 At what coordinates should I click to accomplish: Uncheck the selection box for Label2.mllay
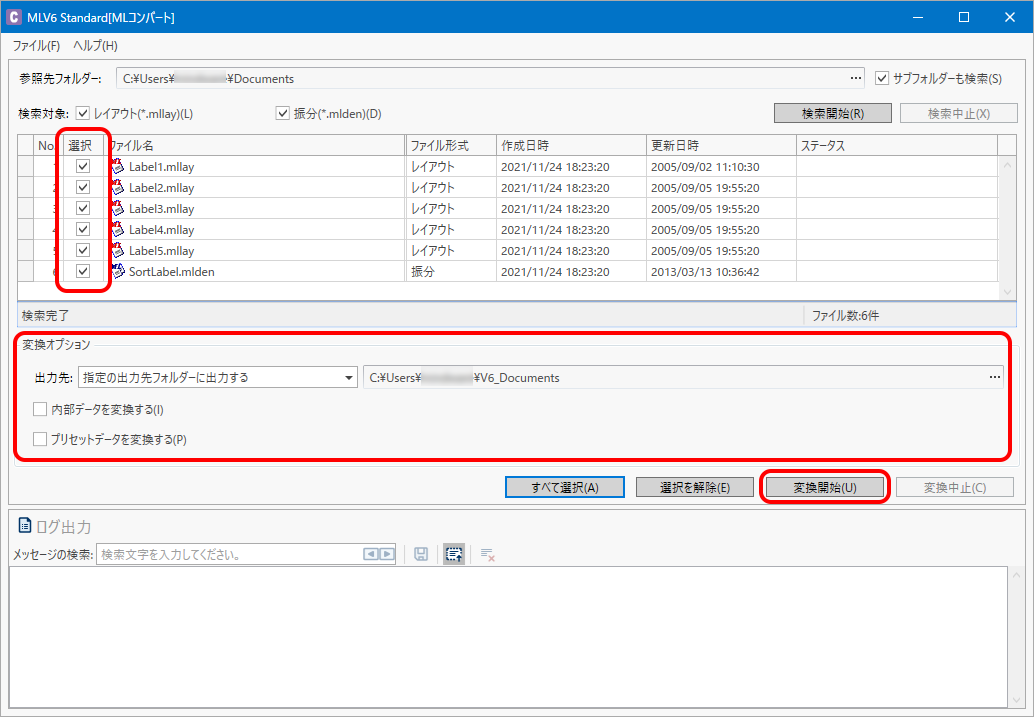coord(82,187)
